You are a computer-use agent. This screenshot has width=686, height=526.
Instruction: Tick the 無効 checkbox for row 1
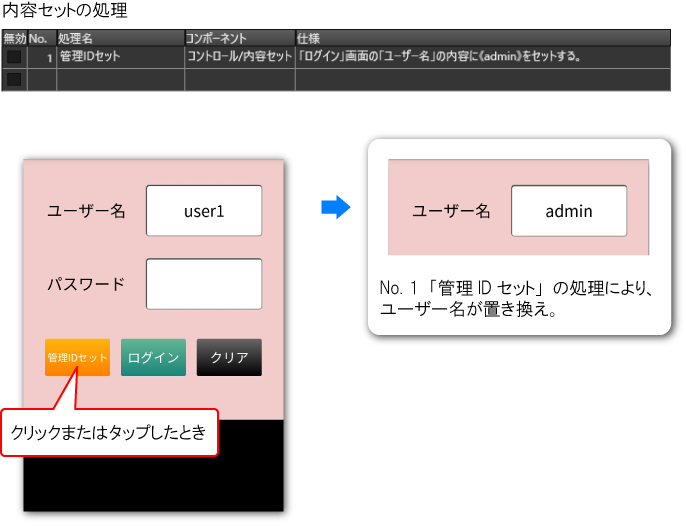click(14, 57)
